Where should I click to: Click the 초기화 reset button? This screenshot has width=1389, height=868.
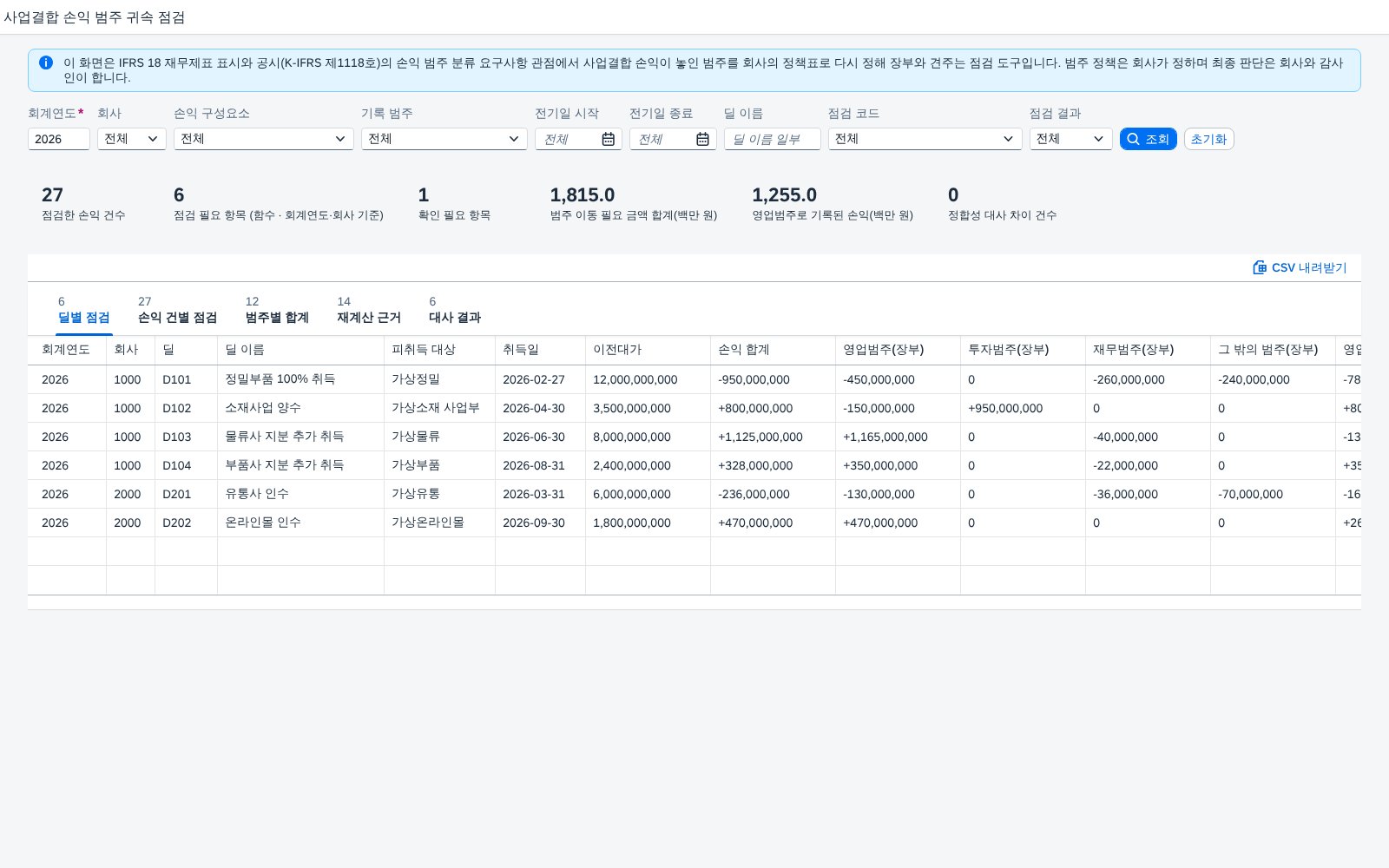point(1208,139)
